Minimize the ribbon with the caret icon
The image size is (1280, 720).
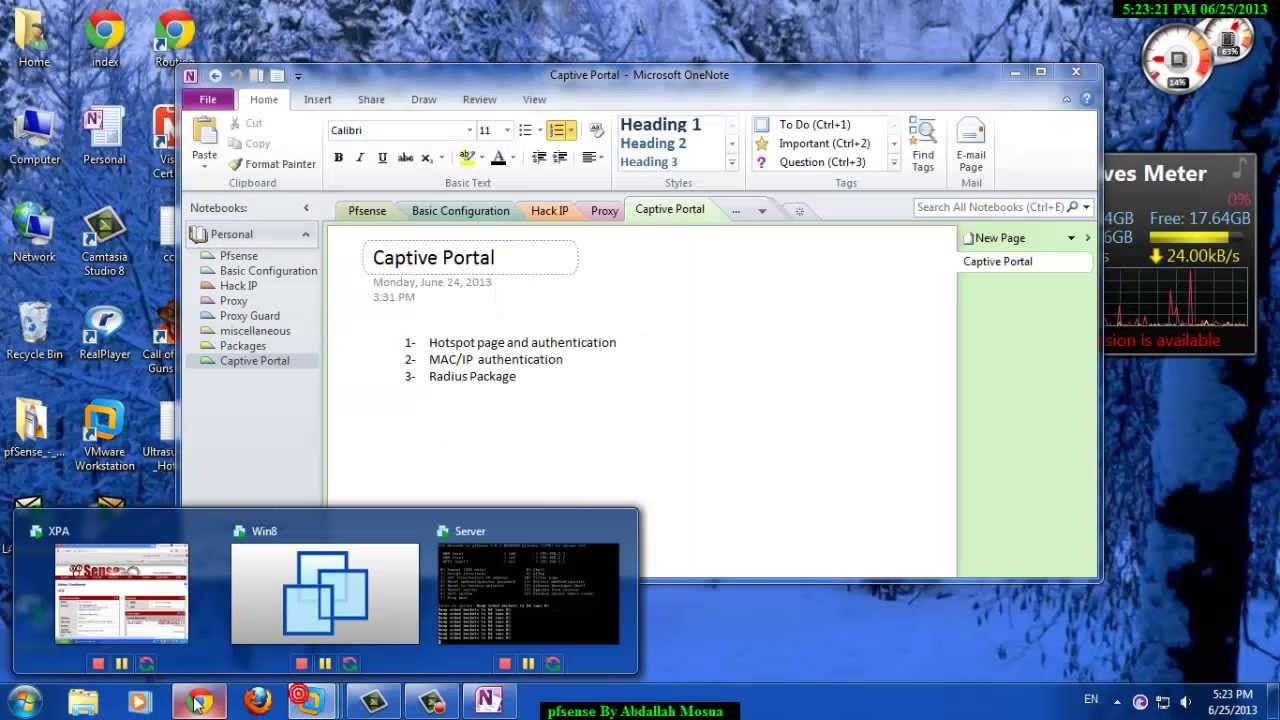(x=1067, y=100)
